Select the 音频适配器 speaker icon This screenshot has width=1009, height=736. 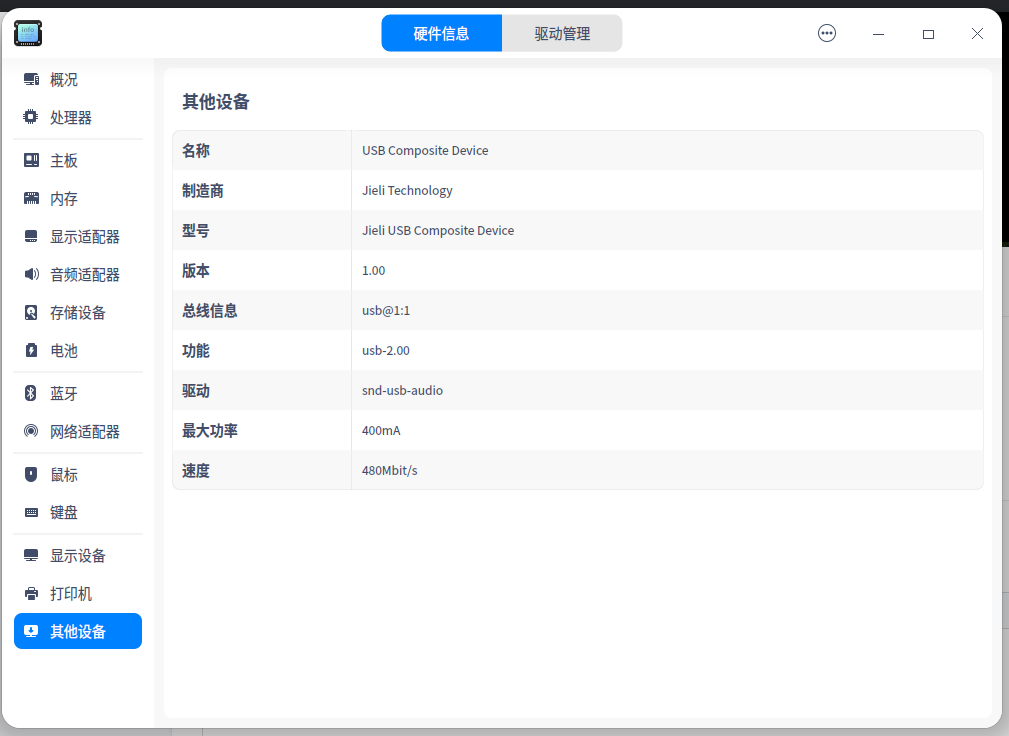click(x=31, y=274)
